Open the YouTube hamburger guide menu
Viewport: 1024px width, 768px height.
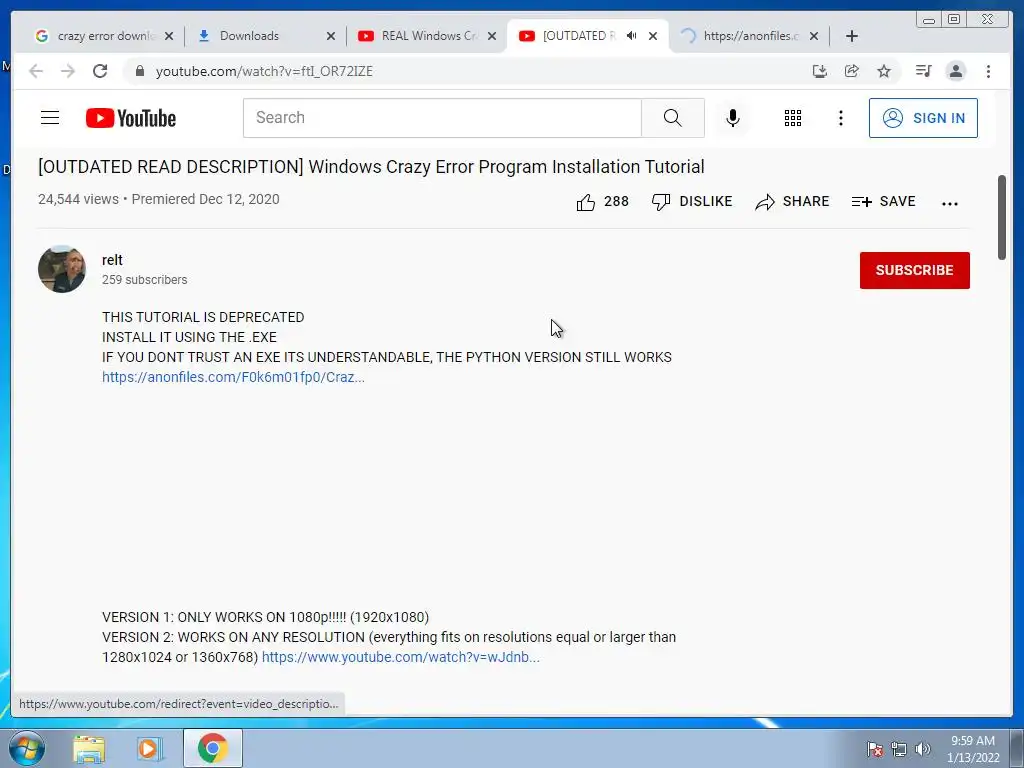pyautogui.click(x=50, y=118)
